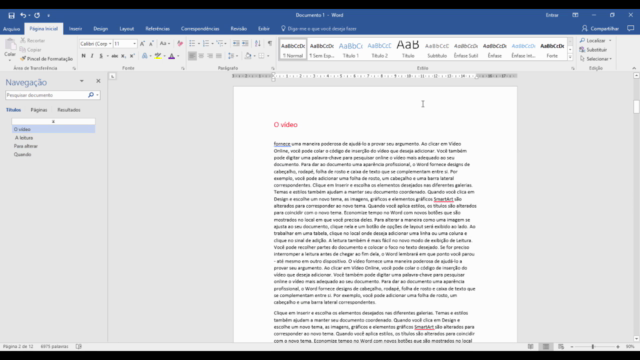Select the subscript icon
This screenshot has width=640, height=360.
123,56
